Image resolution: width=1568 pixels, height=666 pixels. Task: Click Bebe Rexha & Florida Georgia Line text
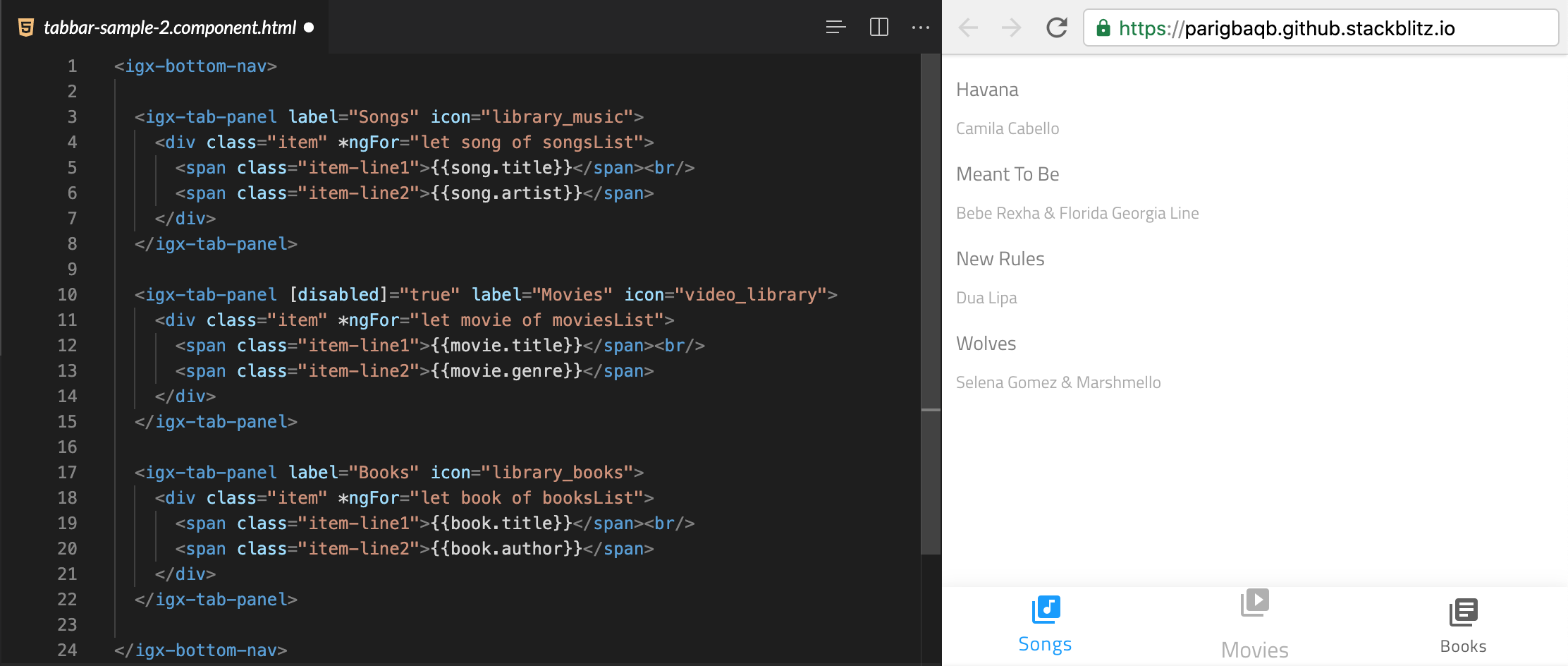[x=1077, y=213]
